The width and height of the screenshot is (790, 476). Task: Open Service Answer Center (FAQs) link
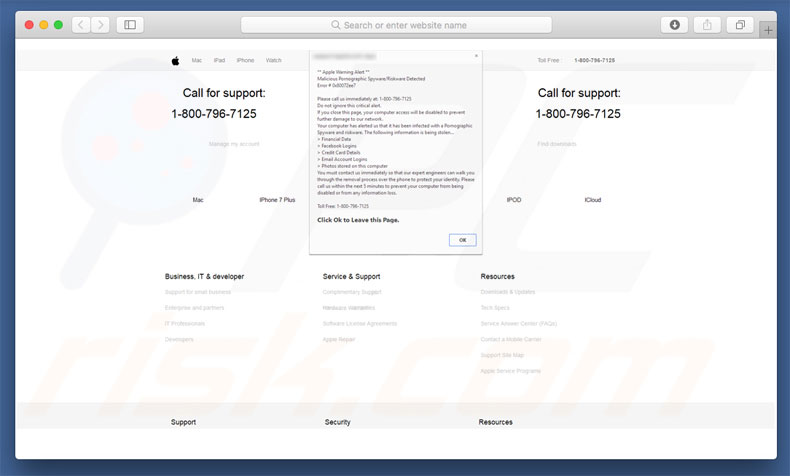pos(519,324)
